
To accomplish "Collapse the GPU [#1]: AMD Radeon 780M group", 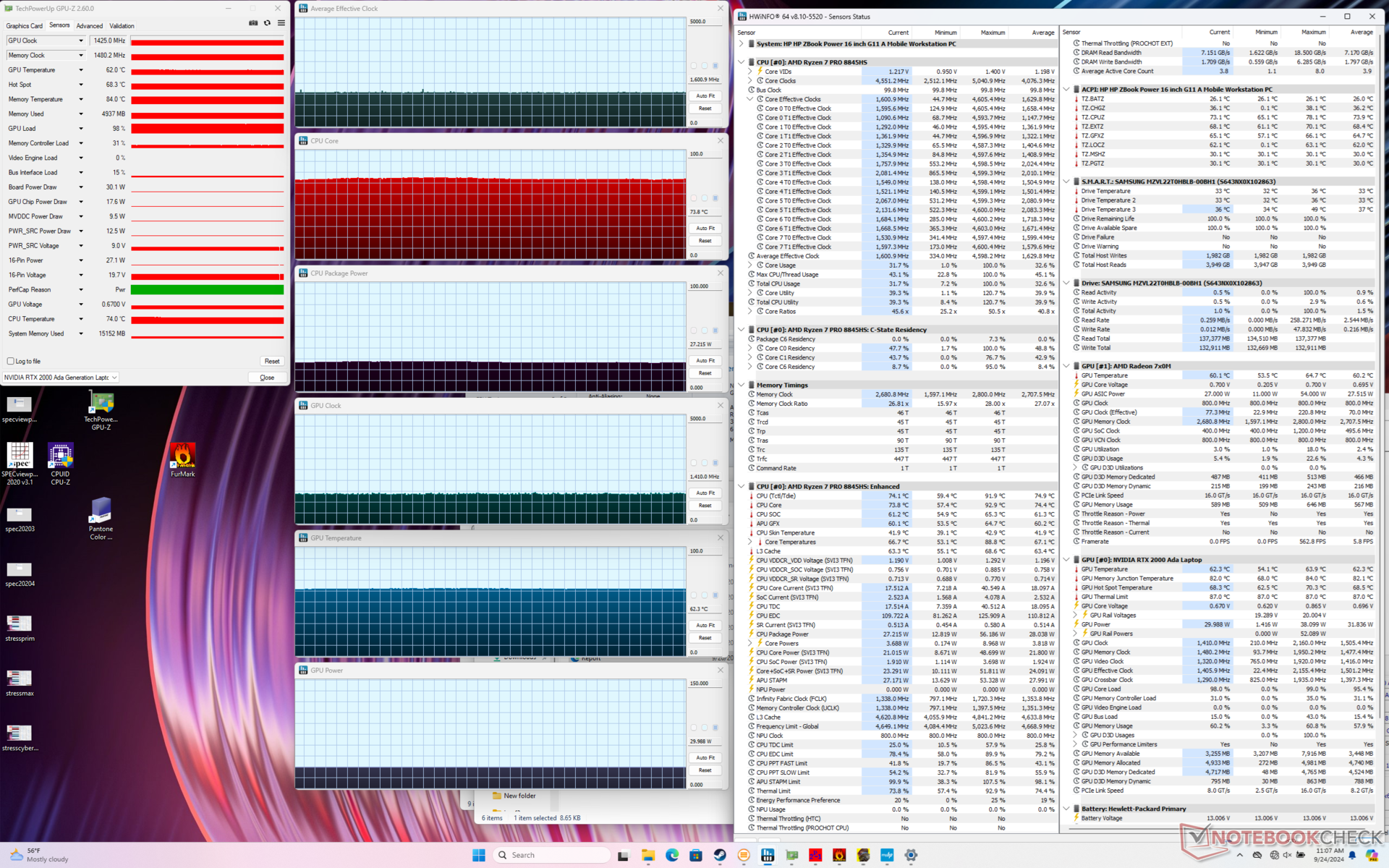I will (1066, 366).
